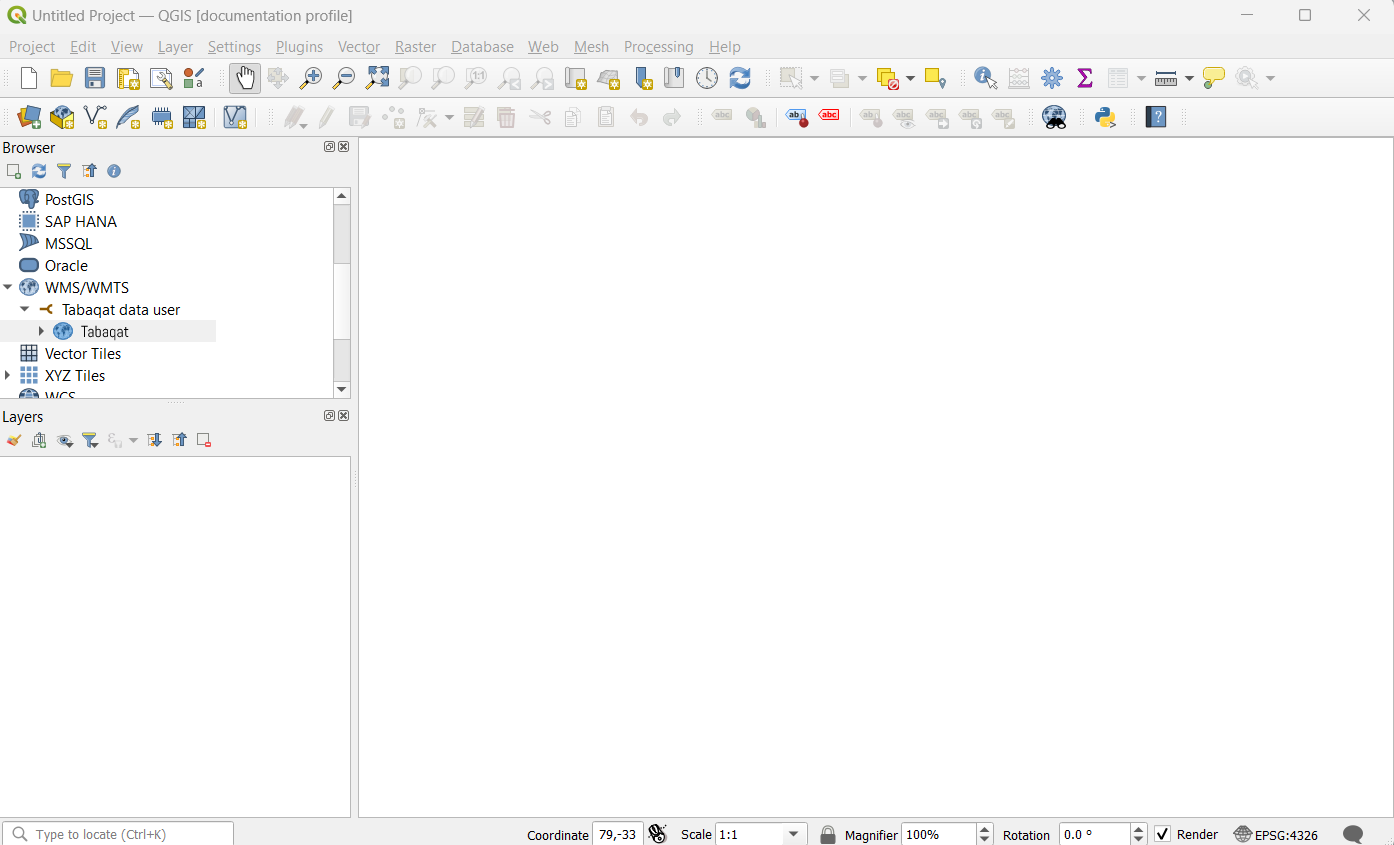Activate the Zoom In tool
The image size is (1394, 845).
click(311, 77)
